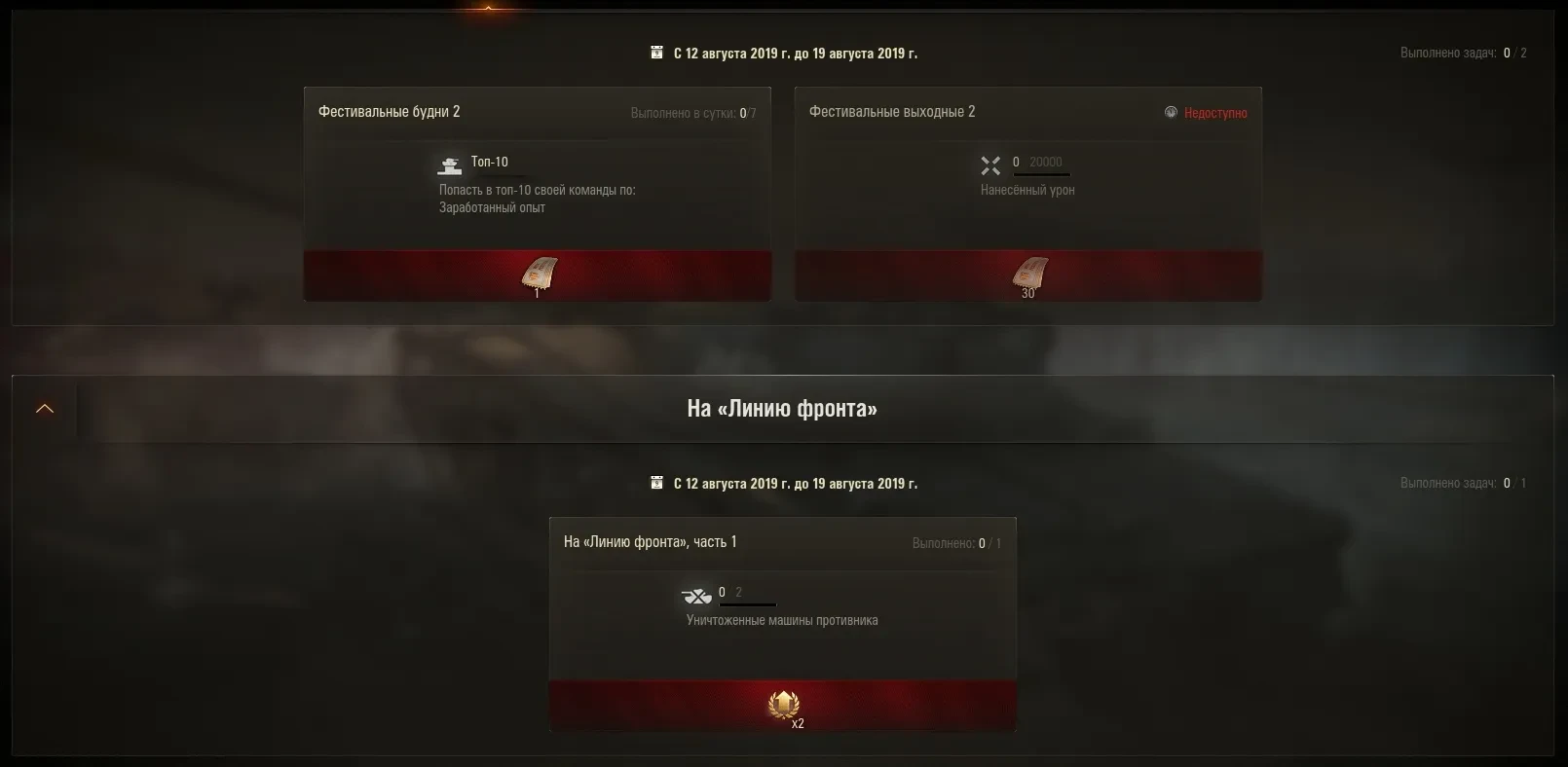Click the lock icon beside Недоступно
This screenshot has width=1568, height=767.
[x=1171, y=112]
